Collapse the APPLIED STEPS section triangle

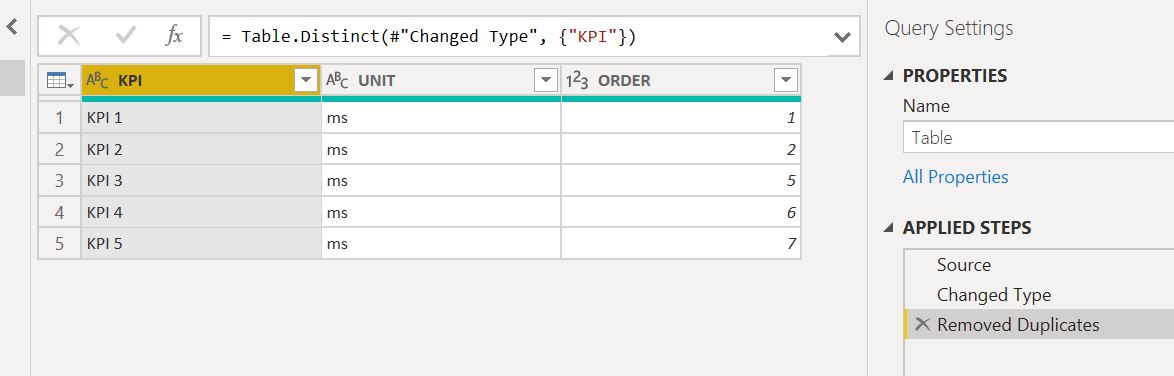[x=889, y=228]
